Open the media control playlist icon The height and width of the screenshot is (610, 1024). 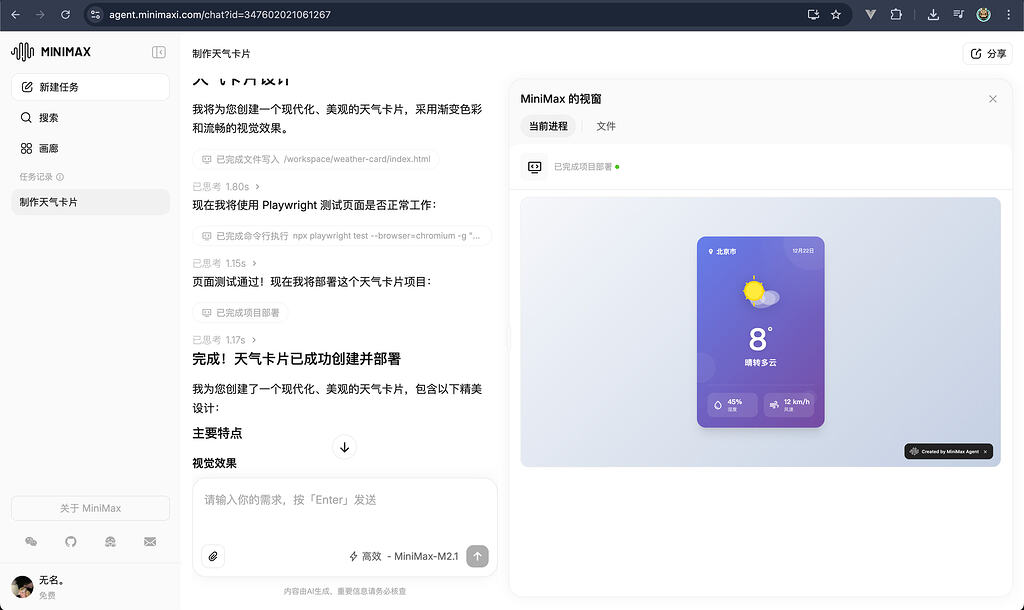pyautogui.click(x=958, y=14)
